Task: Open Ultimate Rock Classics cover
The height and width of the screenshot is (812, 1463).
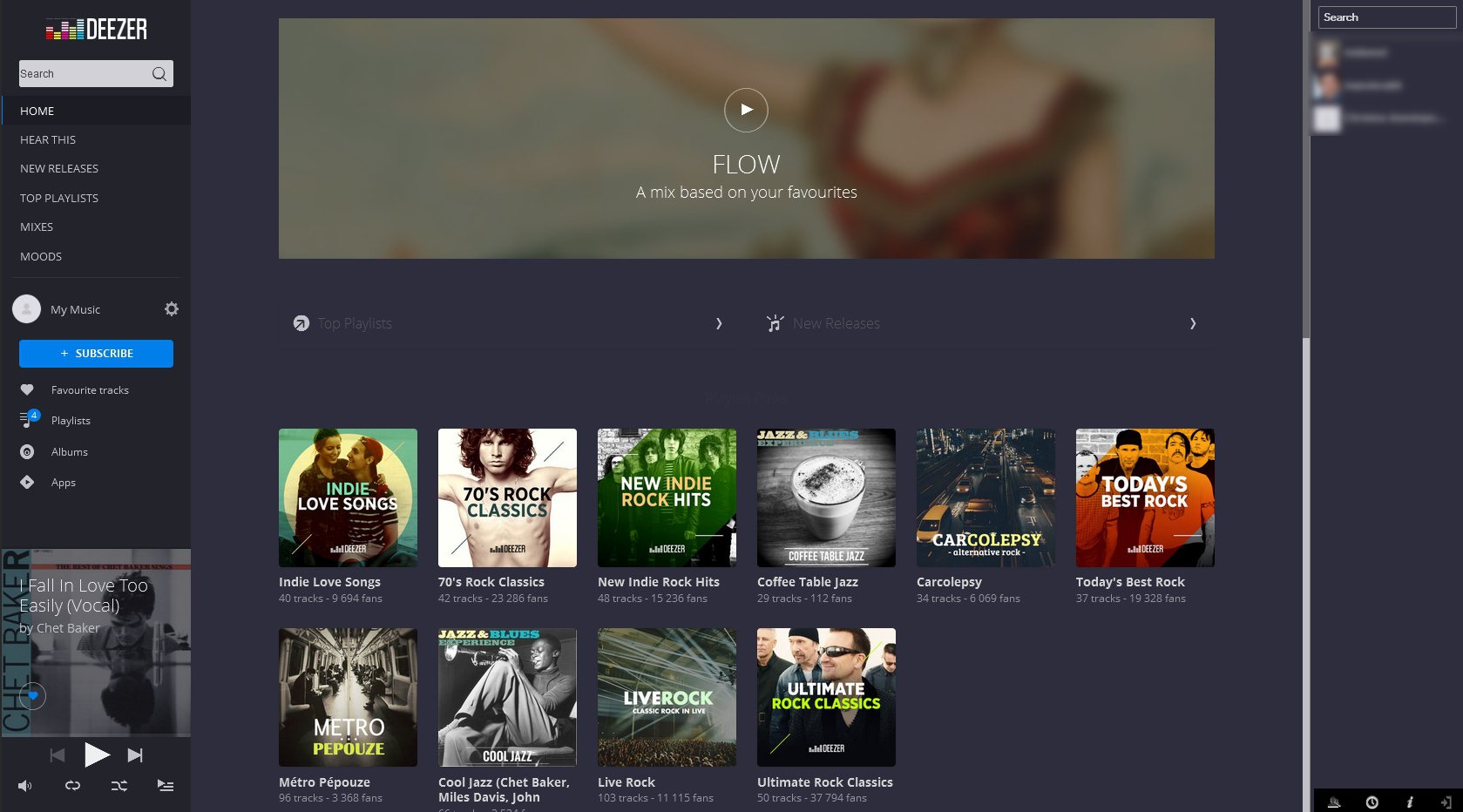Action: 826,698
